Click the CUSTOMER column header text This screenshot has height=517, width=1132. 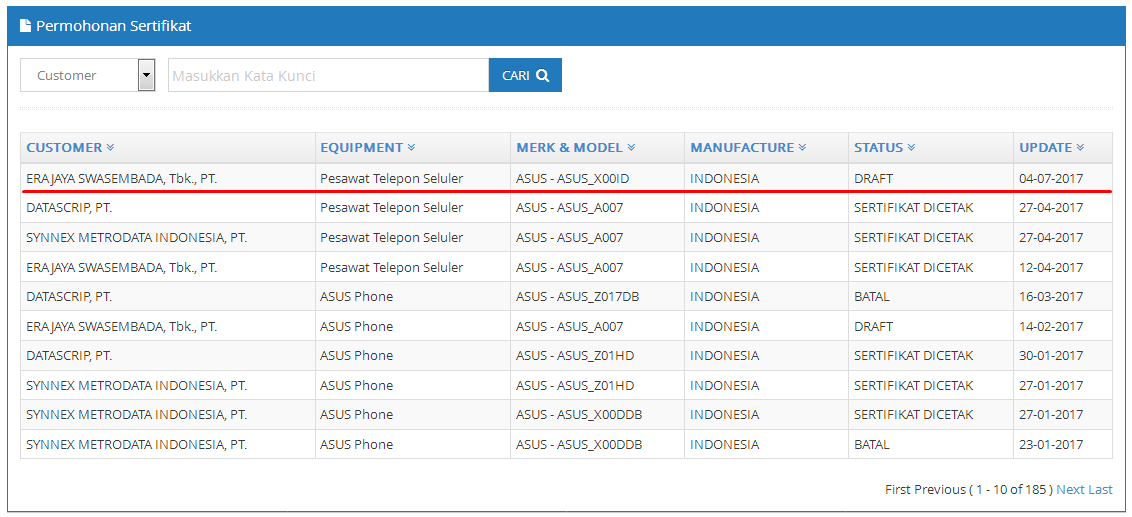pyautogui.click(x=64, y=147)
